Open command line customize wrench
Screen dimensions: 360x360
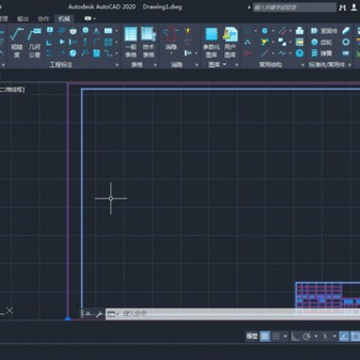(x=99, y=314)
